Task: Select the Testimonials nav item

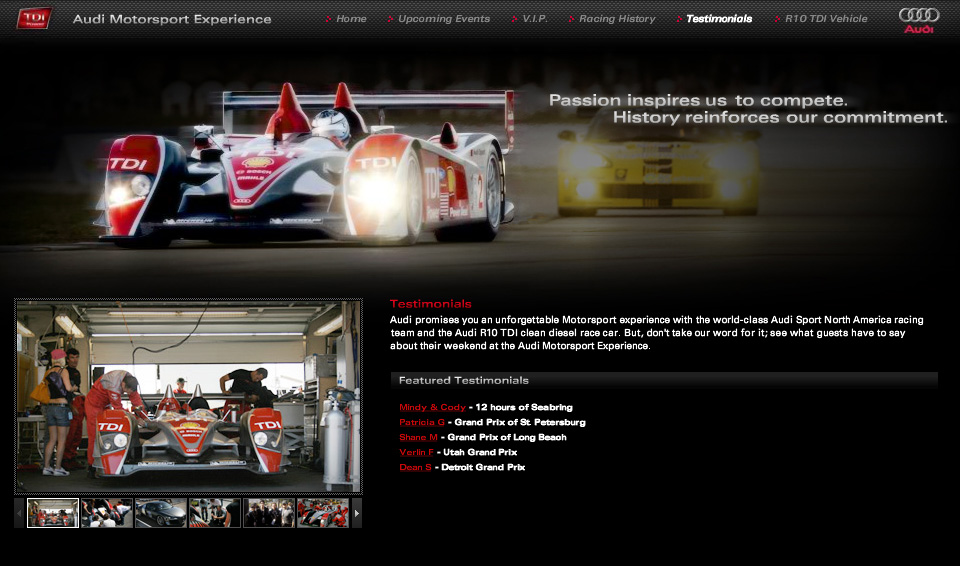Action: click(718, 19)
